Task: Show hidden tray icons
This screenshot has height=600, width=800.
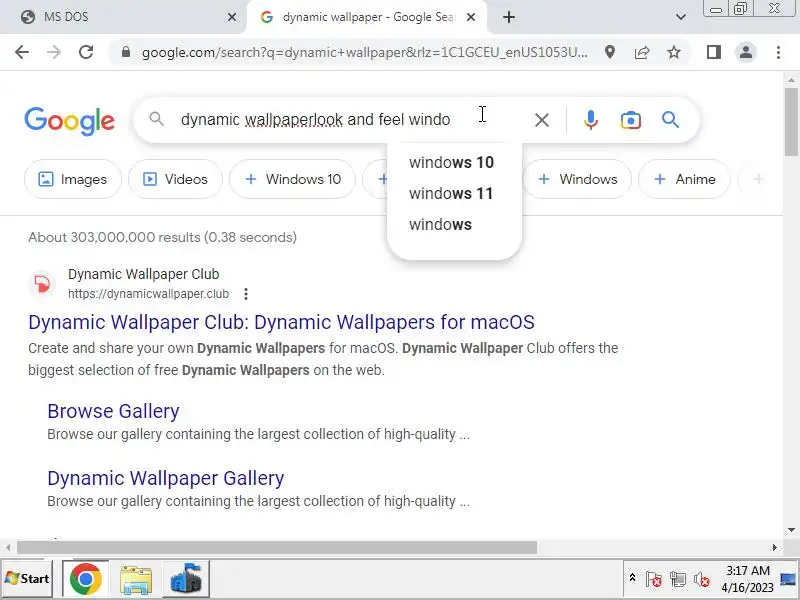Action: click(632, 578)
